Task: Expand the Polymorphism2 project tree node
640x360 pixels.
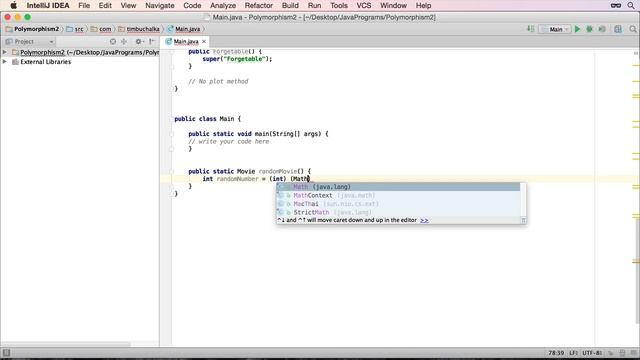Action: point(4,52)
